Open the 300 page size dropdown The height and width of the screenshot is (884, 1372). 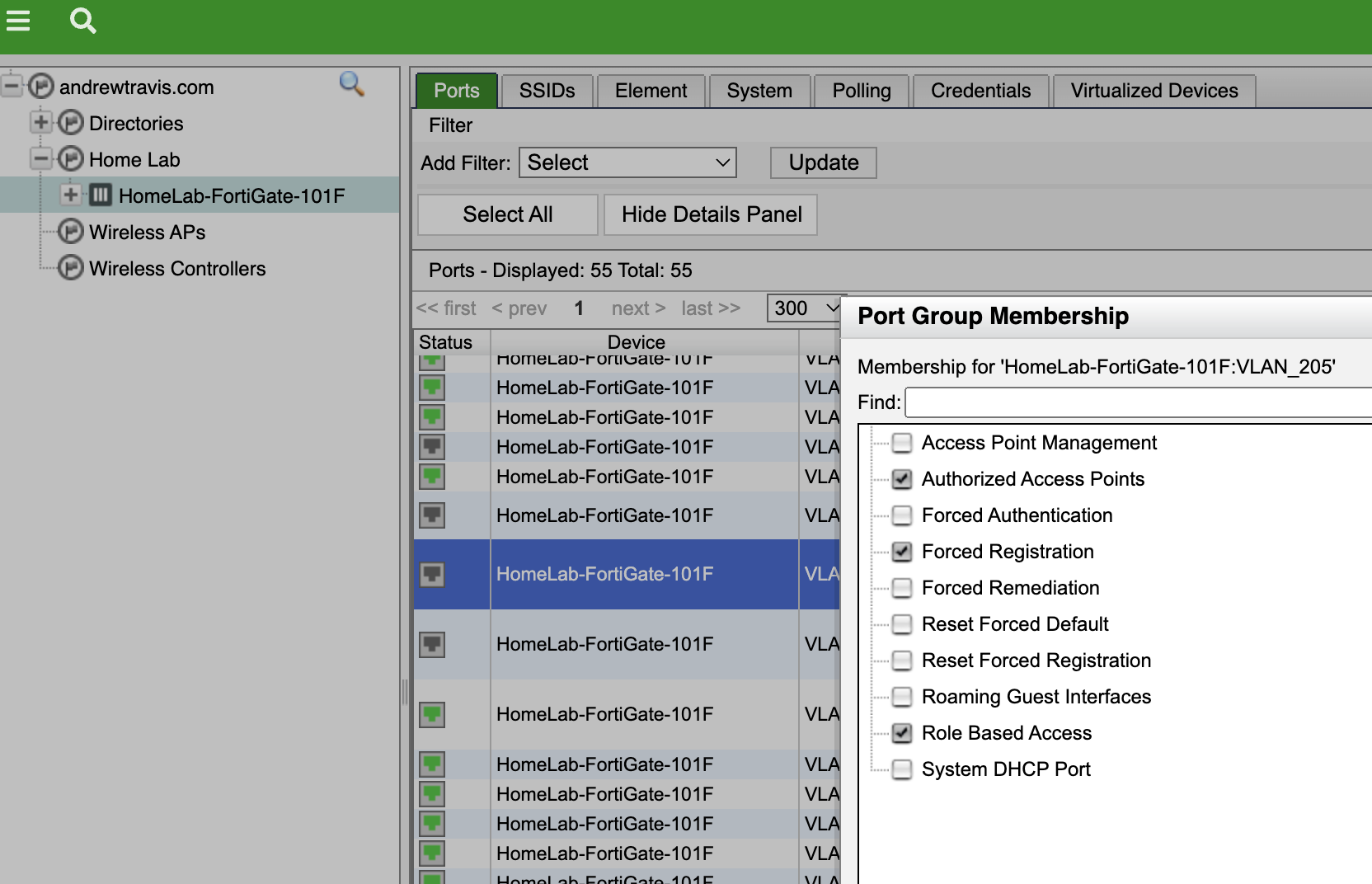[805, 308]
